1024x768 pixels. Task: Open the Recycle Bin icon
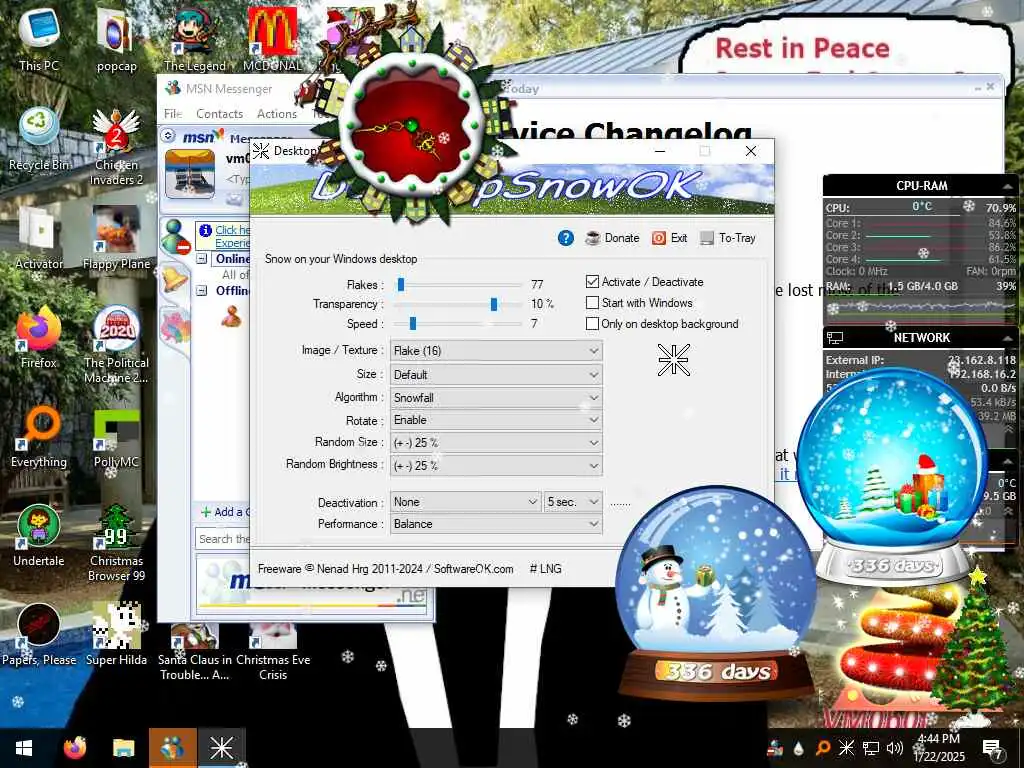coord(39,138)
